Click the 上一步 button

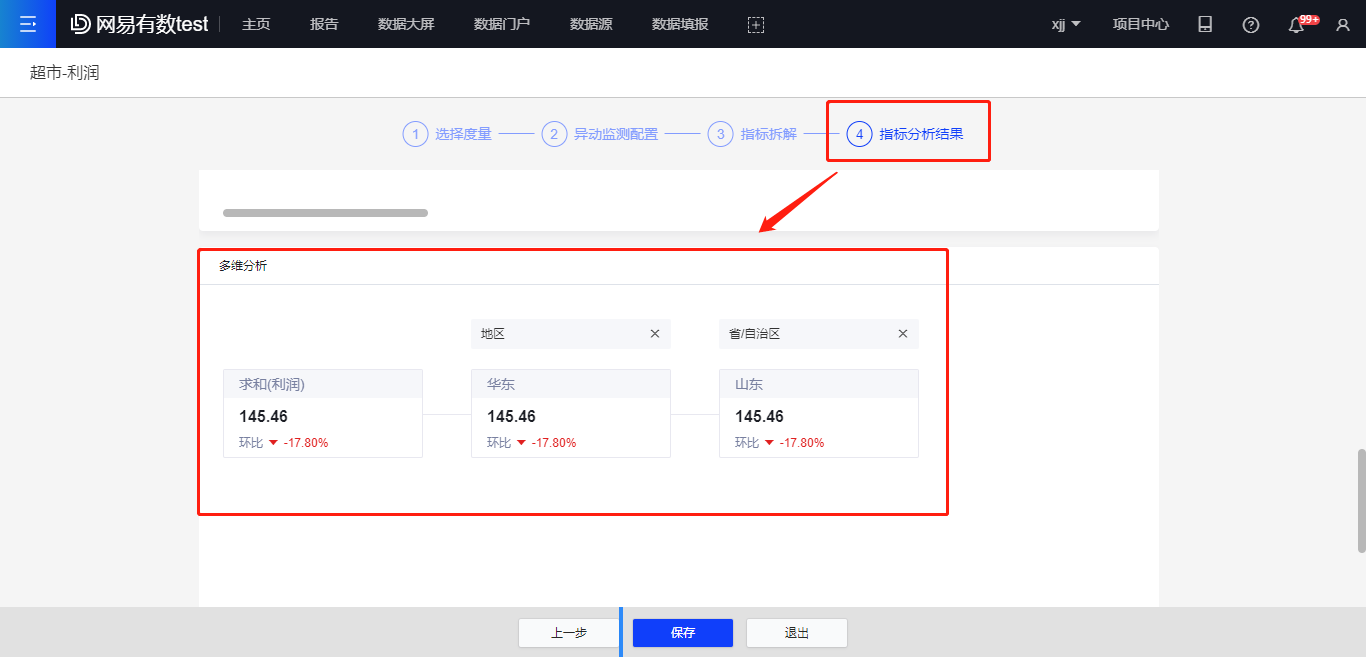point(568,633)
